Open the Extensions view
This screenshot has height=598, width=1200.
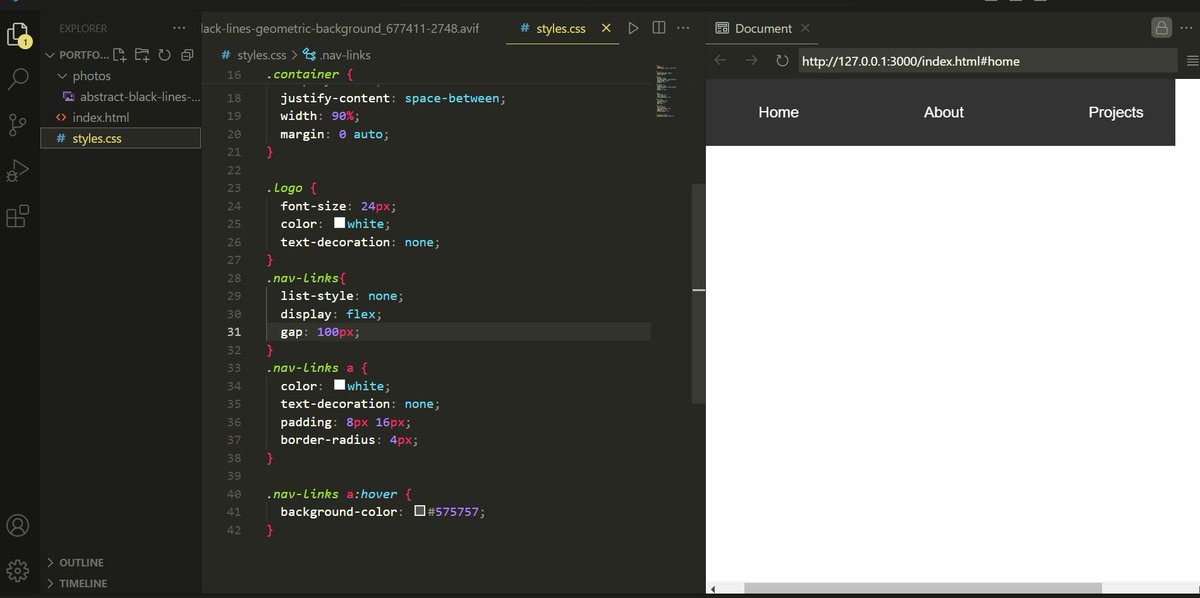(17, 216)
